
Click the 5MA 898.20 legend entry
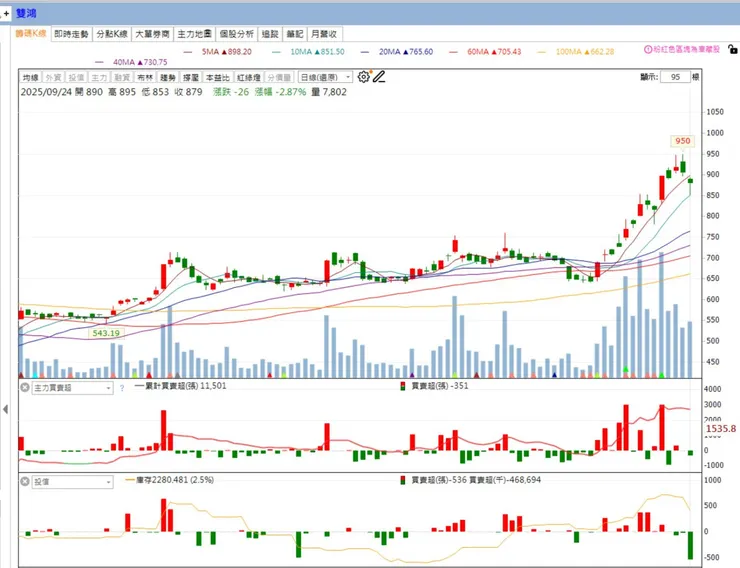[227, 51]
